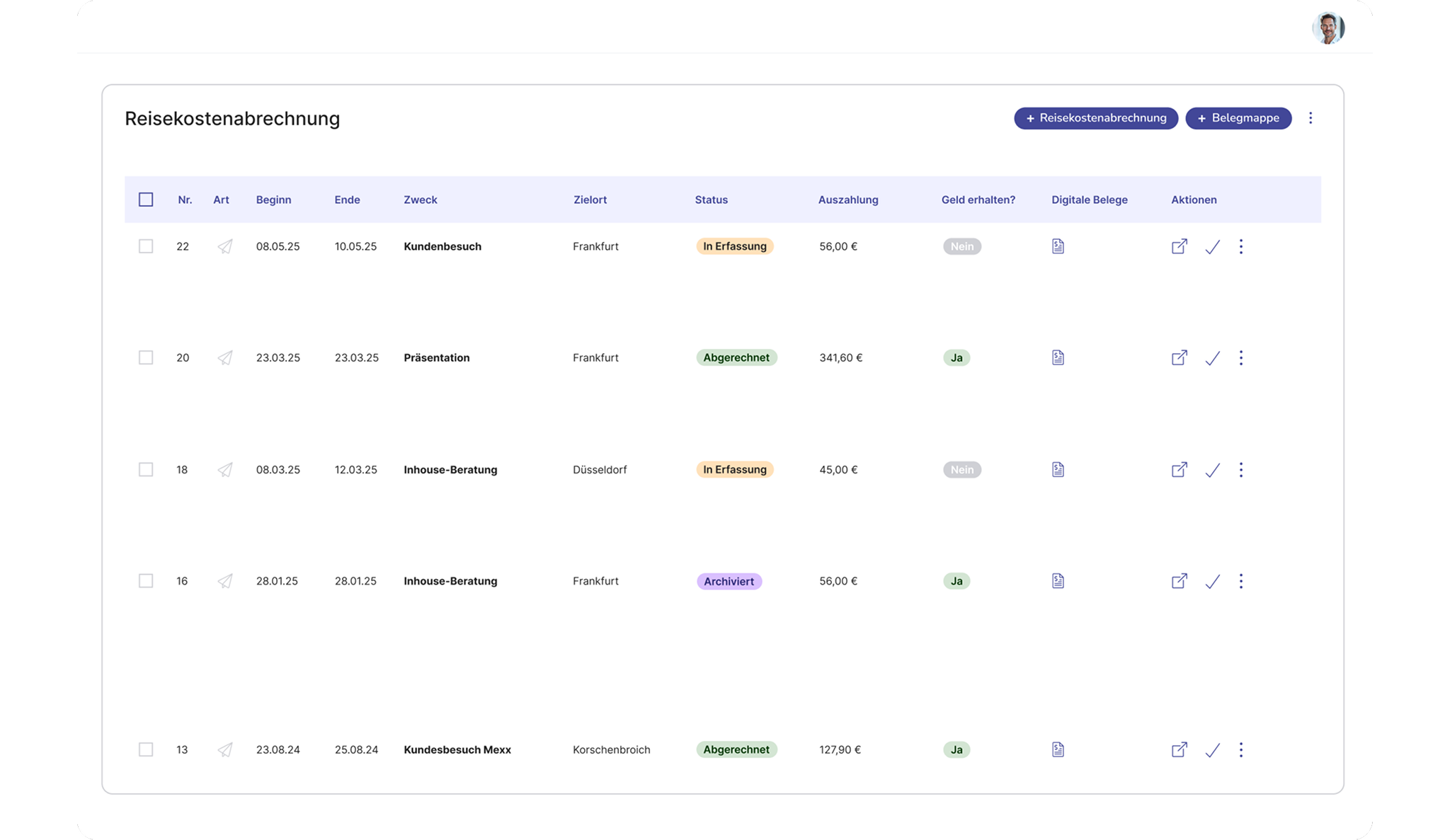The height and width of the screenshot is (840, 1450).
Task: Click paper plane icon in row 22
Action: coord(224,246)
